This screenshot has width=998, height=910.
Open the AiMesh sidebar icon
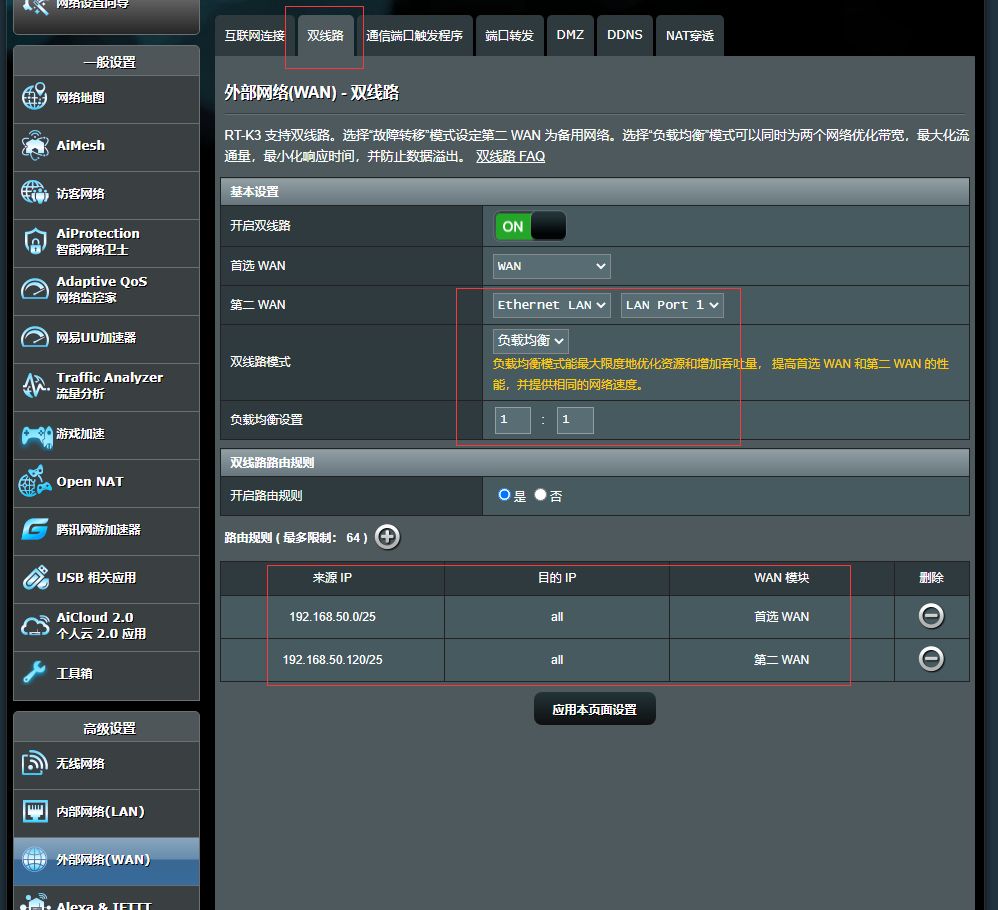click(x=34, y=145)
